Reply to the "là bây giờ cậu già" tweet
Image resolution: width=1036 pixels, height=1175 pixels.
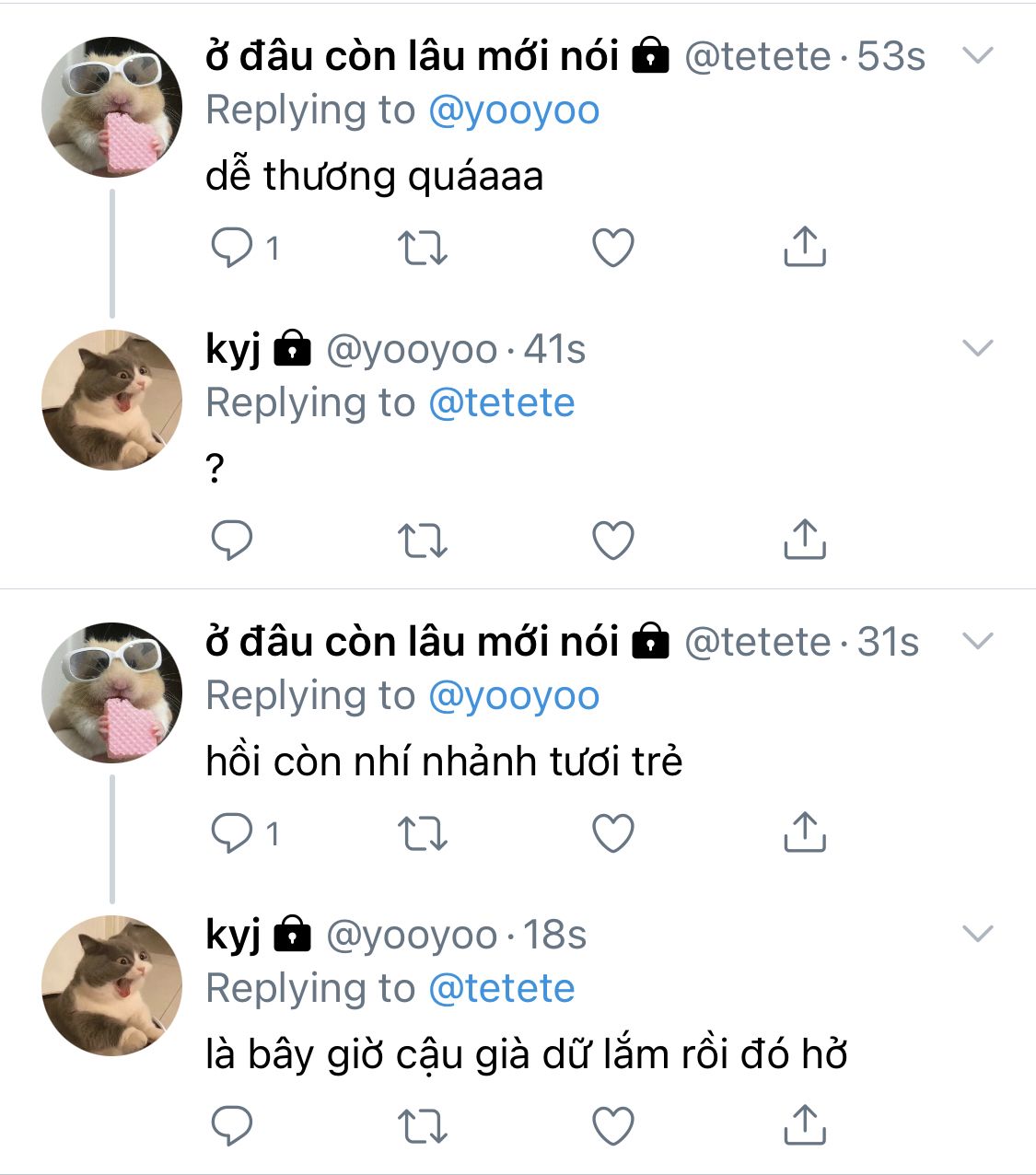(232, 1125)
